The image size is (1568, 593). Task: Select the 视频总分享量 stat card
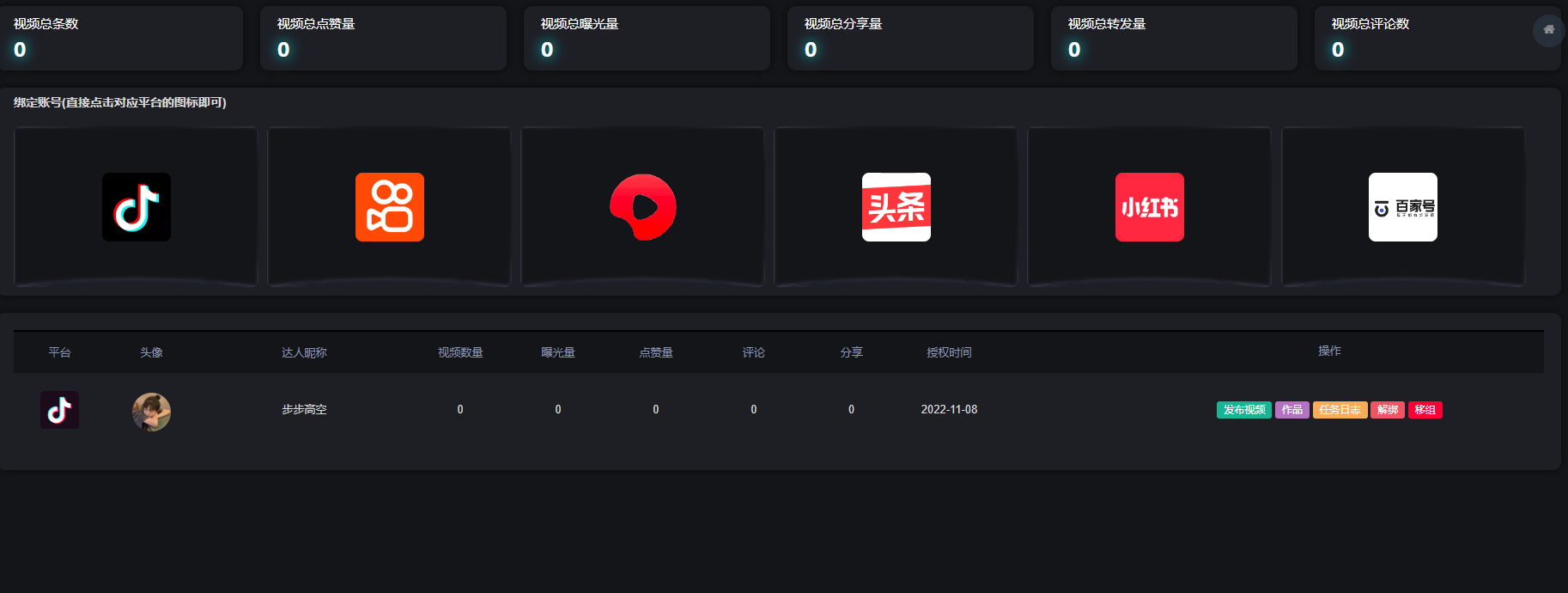(910, 38)
